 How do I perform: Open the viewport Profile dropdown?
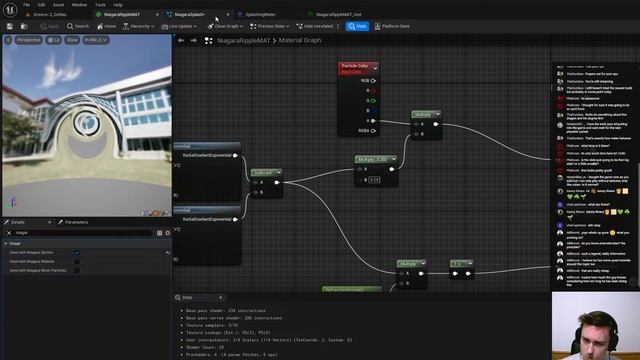tap(96, 40)
